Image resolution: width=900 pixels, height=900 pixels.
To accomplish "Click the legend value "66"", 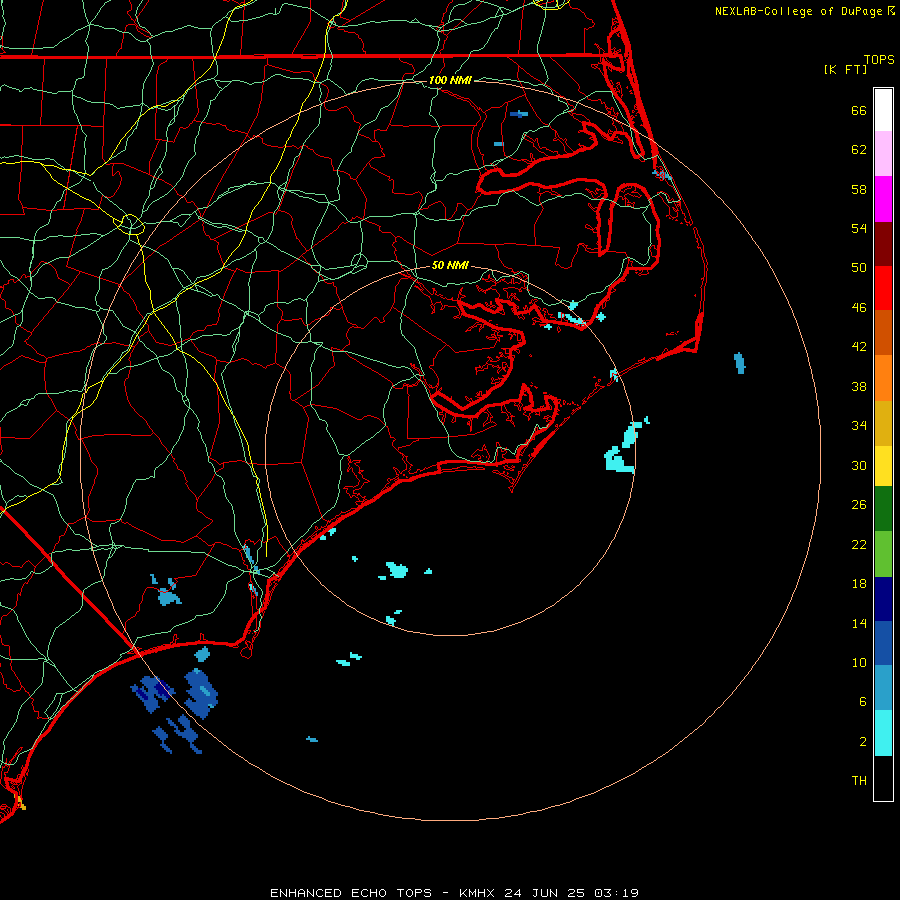I will (x=859, y=110).
